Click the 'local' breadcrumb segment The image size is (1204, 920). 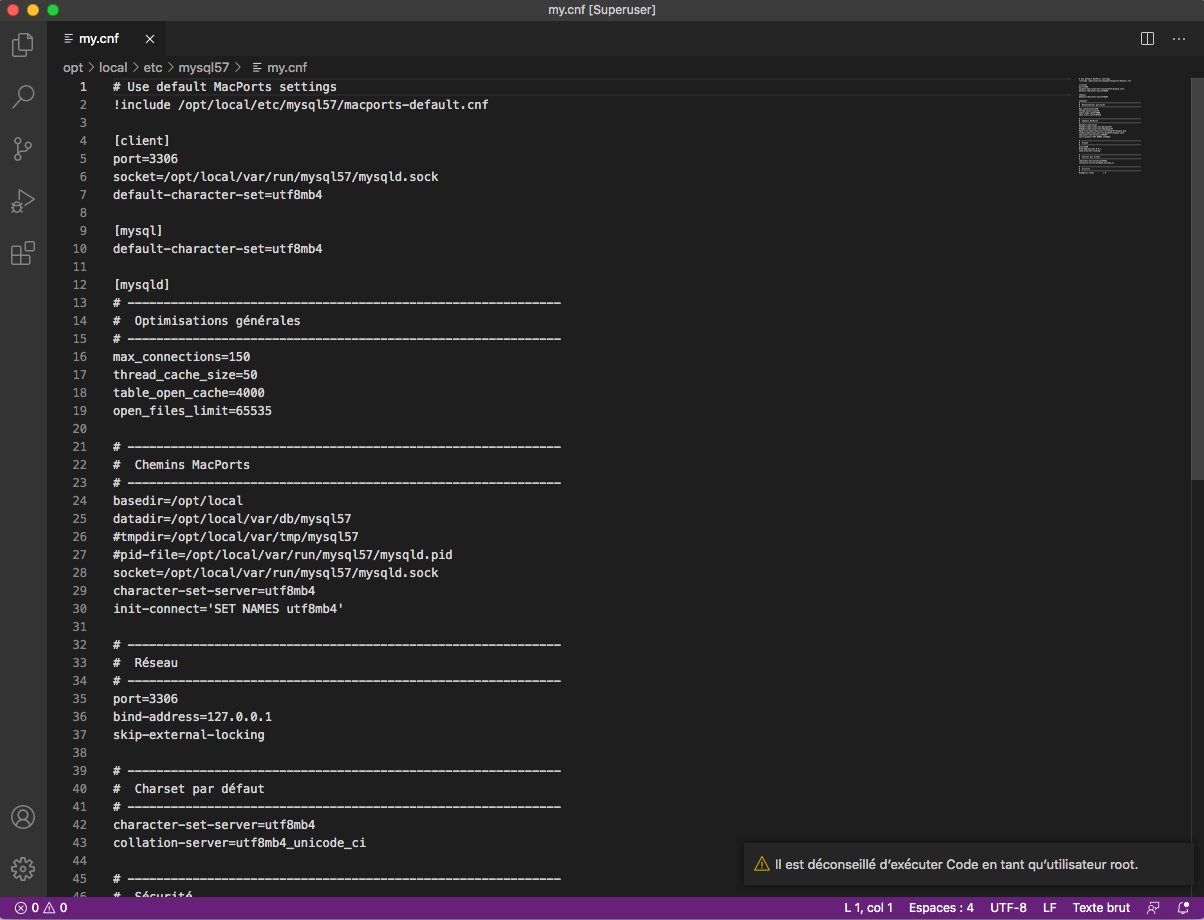pyautogui.click(x=113, y=68)
